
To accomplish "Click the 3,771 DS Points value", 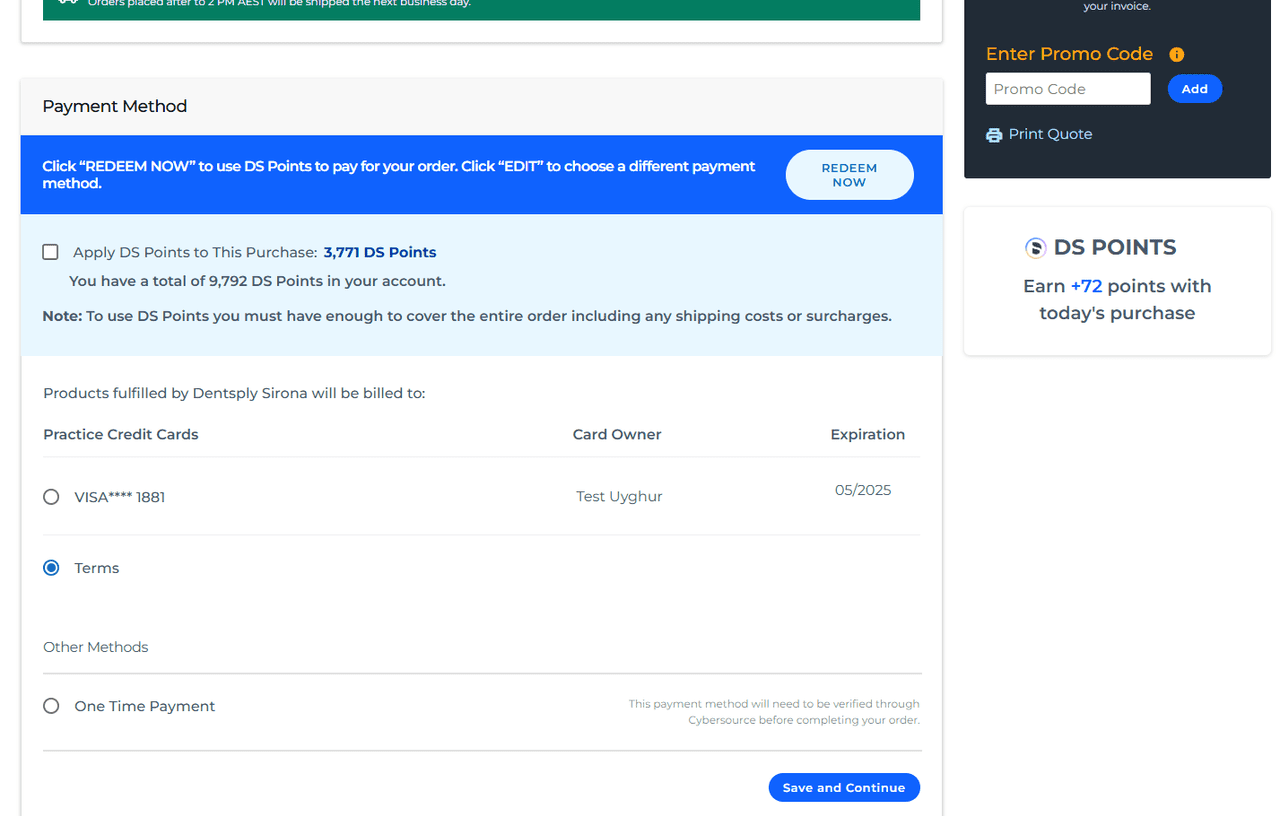I will (x=380, y=252).
